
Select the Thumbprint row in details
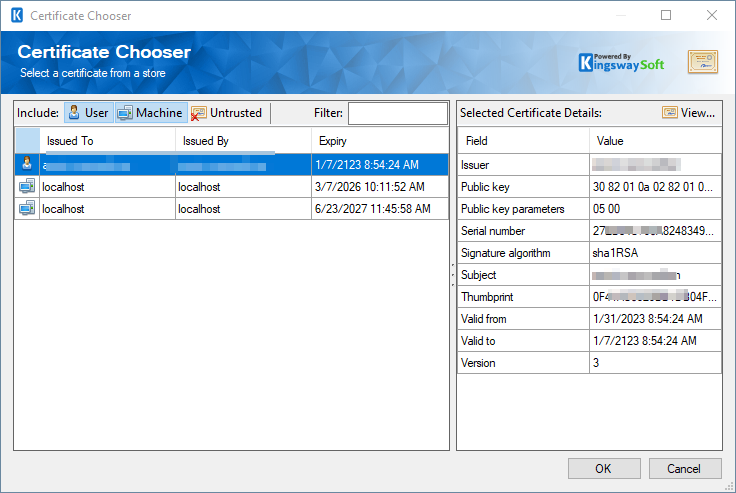coord(523,297)
